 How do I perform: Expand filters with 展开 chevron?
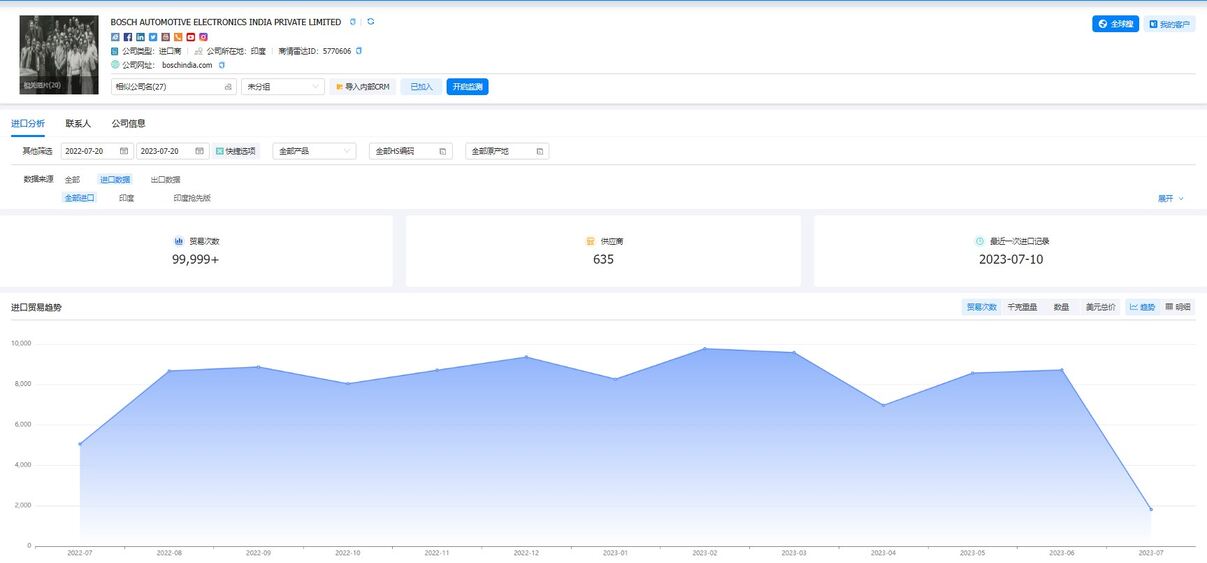tap(1170, 198)
